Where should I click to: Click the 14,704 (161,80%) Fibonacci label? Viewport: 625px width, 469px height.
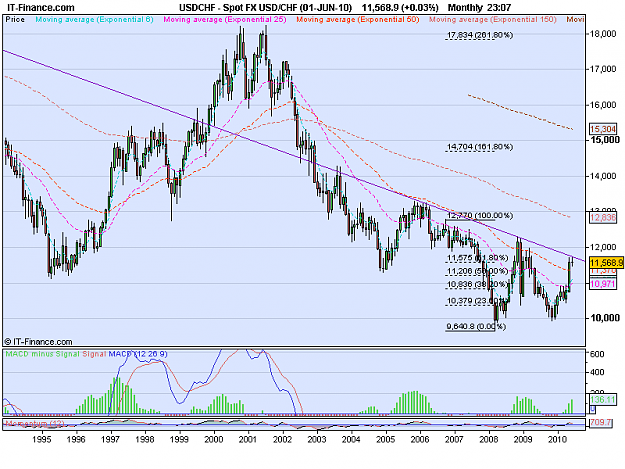tap(480, 147)
